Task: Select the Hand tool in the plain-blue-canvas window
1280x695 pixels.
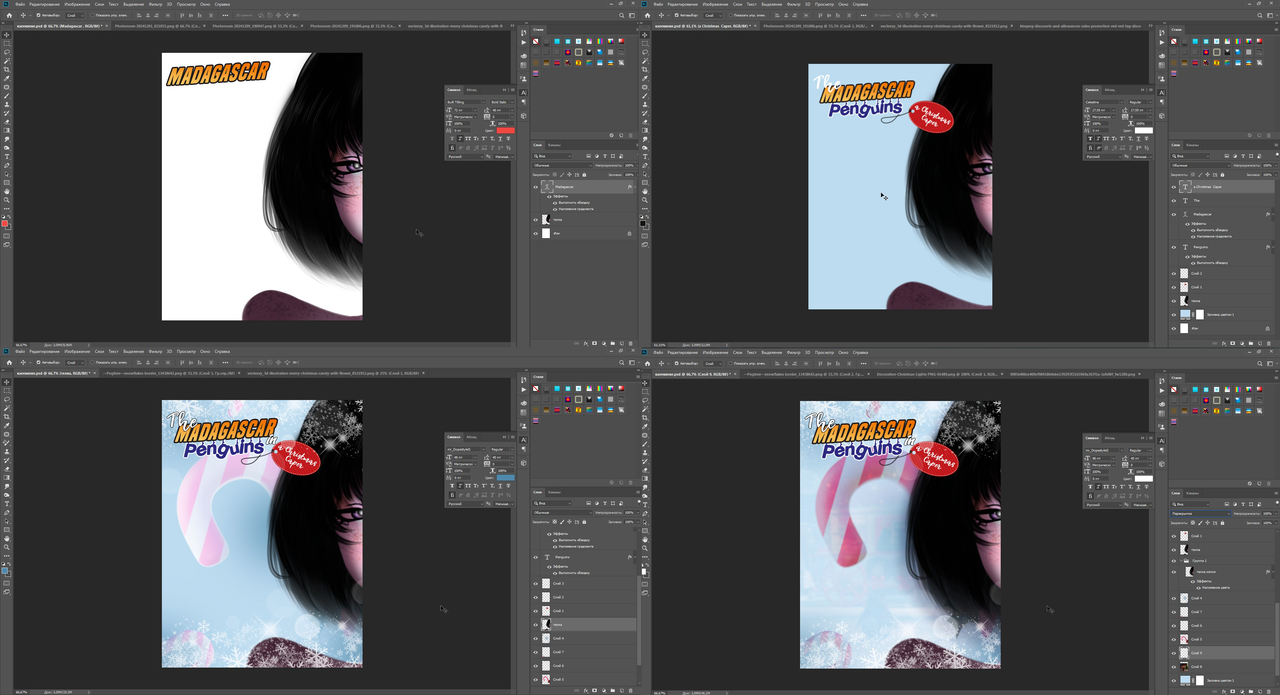Action: click(x=645, y=192)
